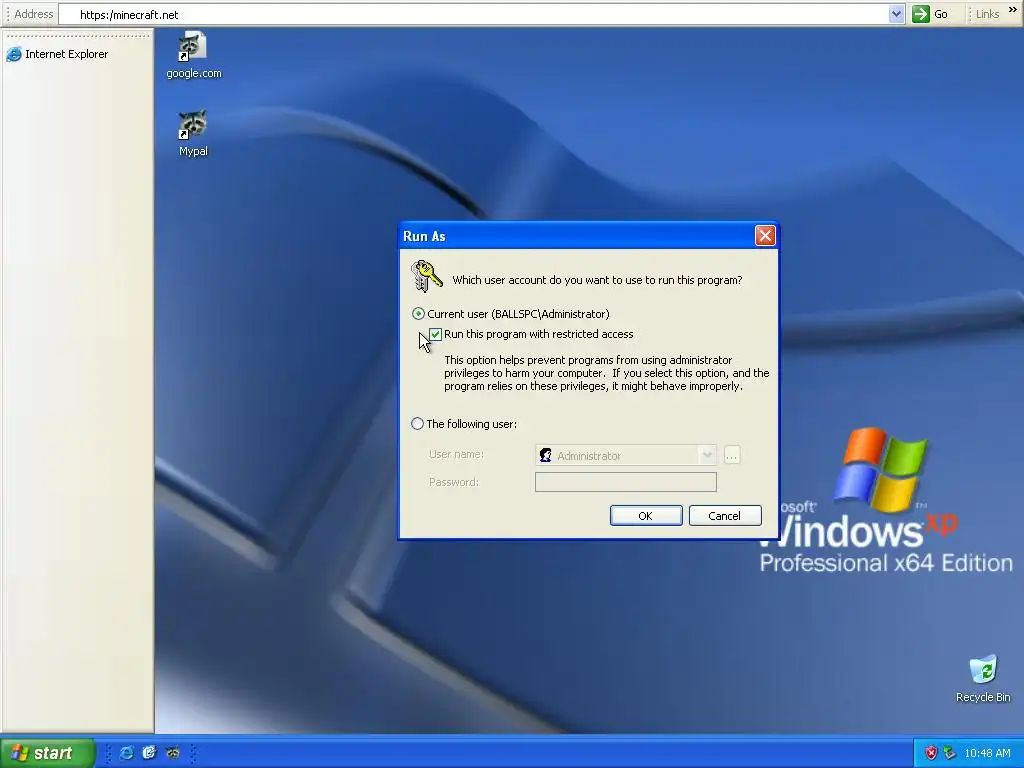Click the Safely Remove Hardware tray icon
The image size is (1024, 768).
(x=949, y=753)
